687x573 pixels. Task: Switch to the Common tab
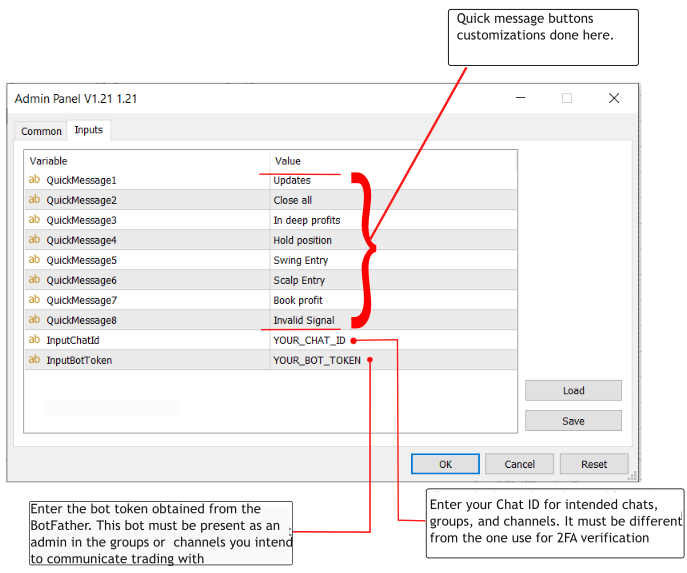pyautogui.click(x=41, y=131)
